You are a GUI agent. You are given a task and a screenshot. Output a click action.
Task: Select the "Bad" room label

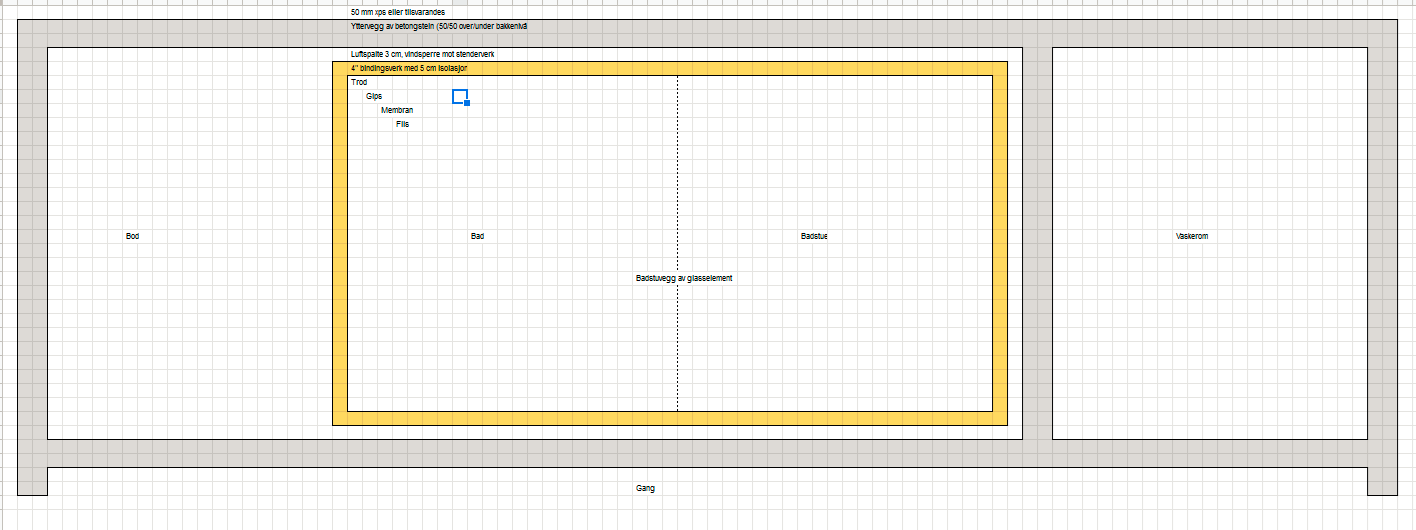(477, 236)
